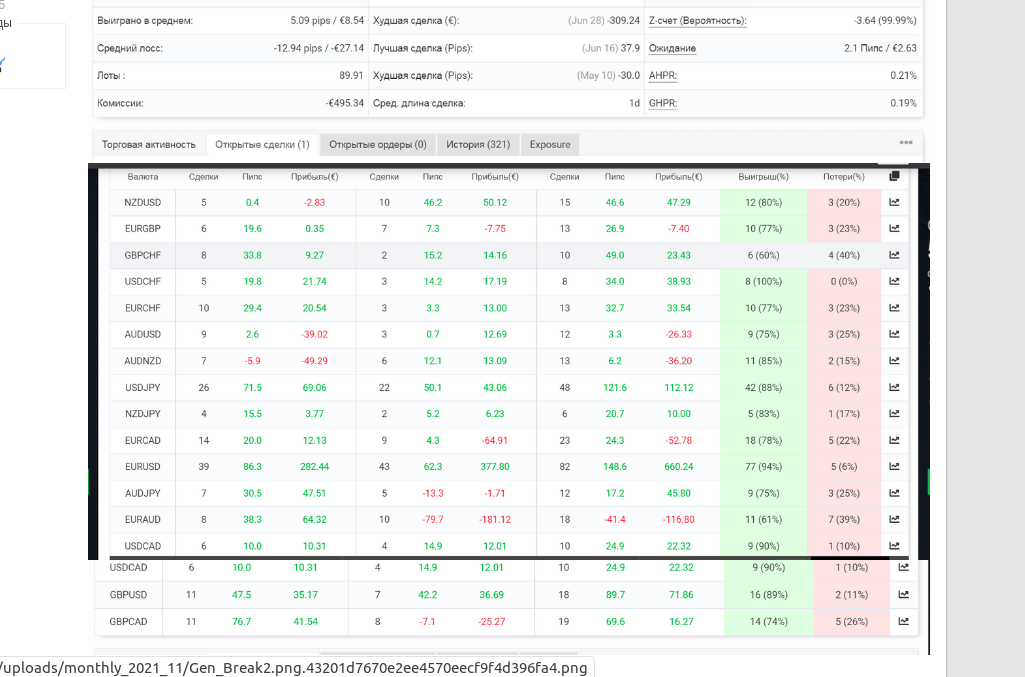1025x677 pixels.
Task: Select the Открытые сделки (1) tab
Action: [x=262, y=144]
